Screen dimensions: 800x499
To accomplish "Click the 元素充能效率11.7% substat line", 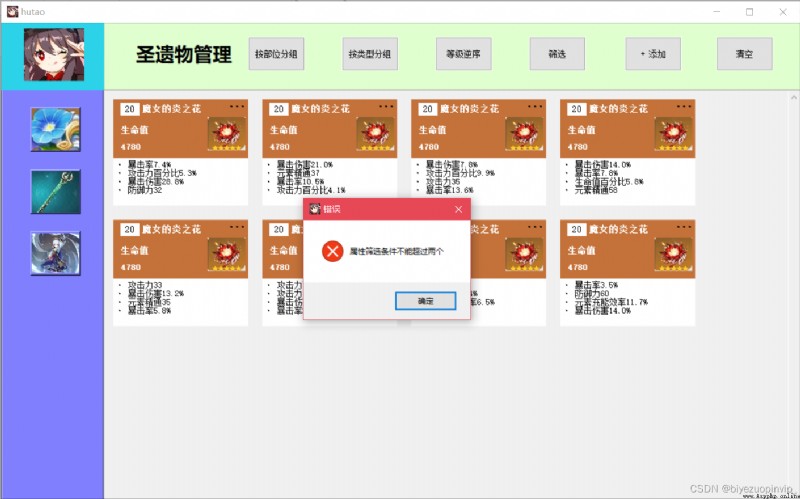I will pos(611,302).
